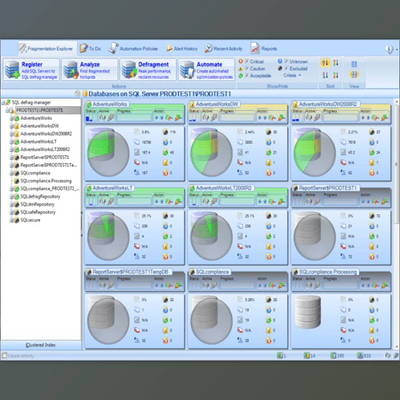Click the yellow 14 status bar counter
Viewport: 400px width, 400px height.
(x=309, y=356)
